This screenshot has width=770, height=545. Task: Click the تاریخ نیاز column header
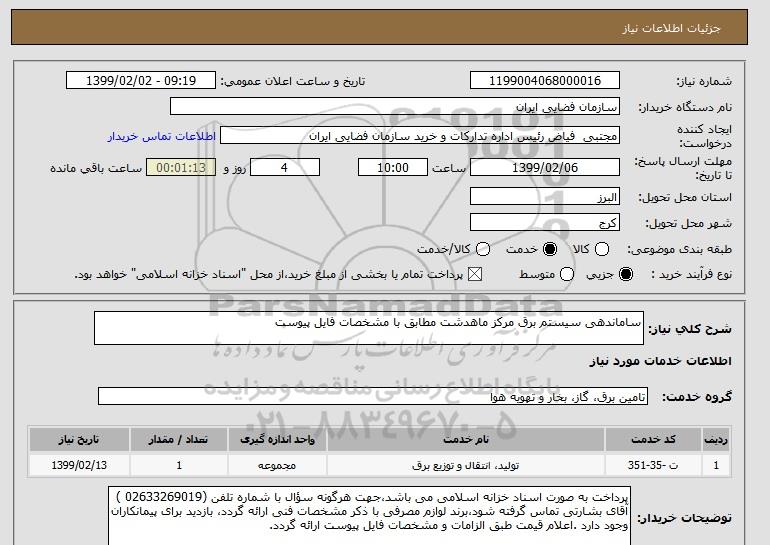(79, 439)
